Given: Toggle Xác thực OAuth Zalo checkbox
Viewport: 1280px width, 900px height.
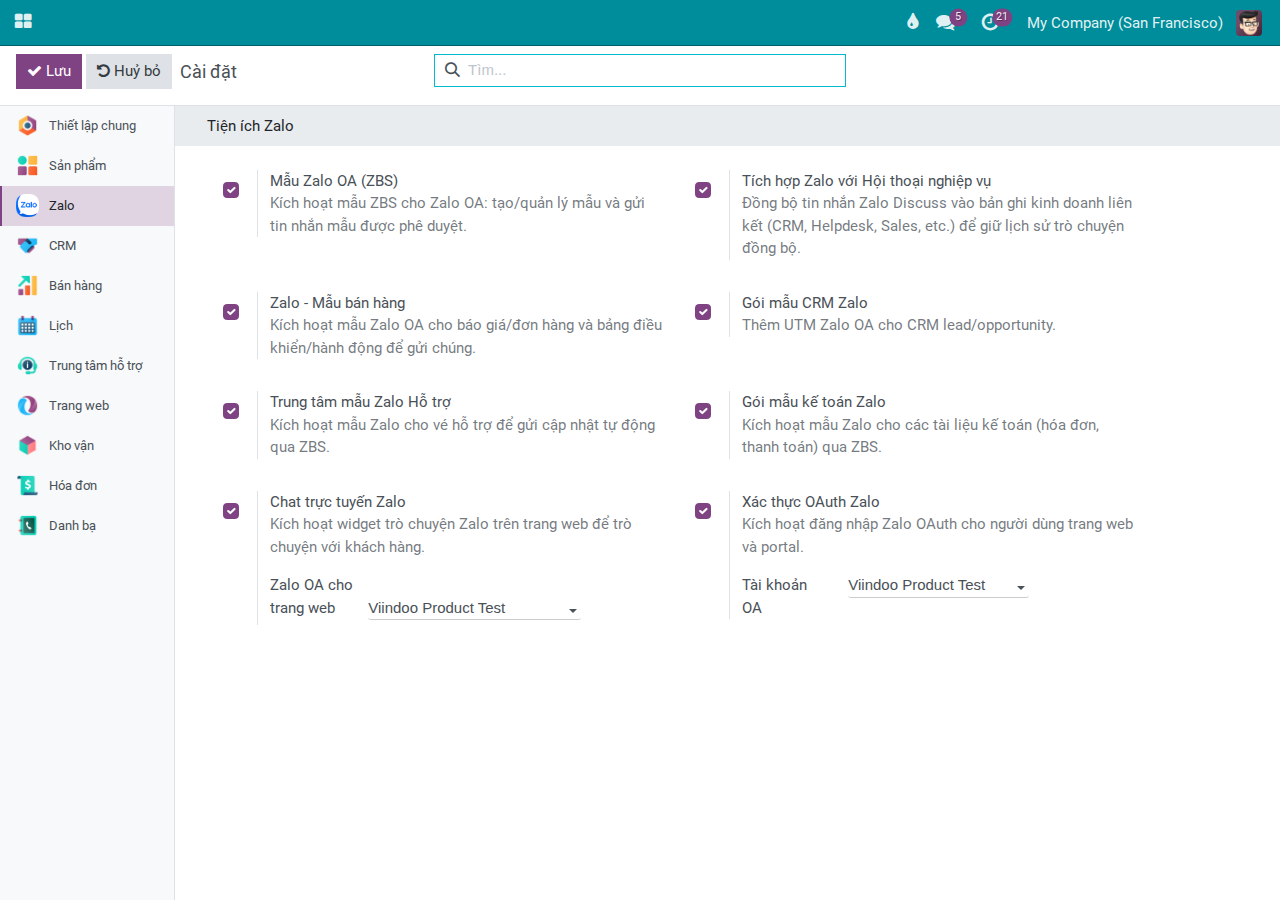Looking at the screenshot, I should click(x=703, y=511).
